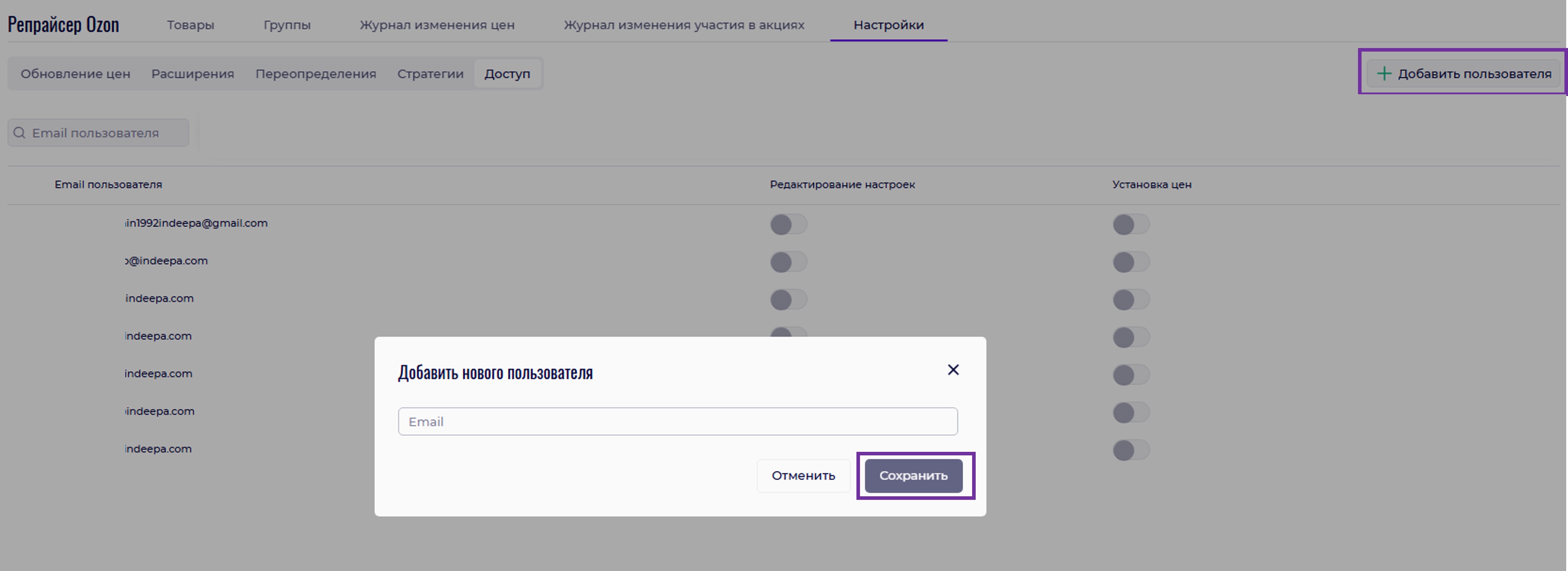Open the Переопределения subtab
The width and height of the screenshot is (1568, 571).
tap(315, 74)
